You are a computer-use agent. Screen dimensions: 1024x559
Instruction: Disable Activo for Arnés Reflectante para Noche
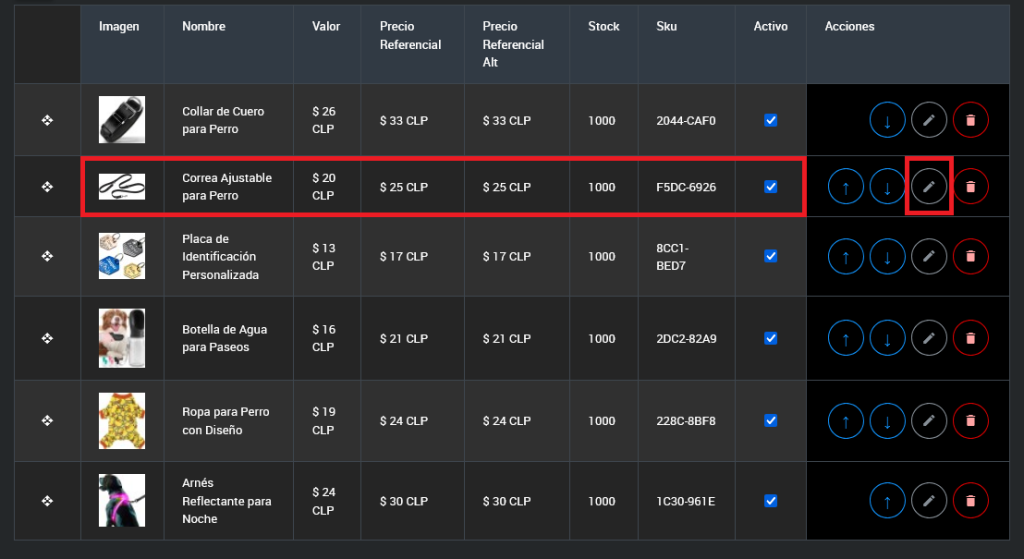click(x=770, y=500)
